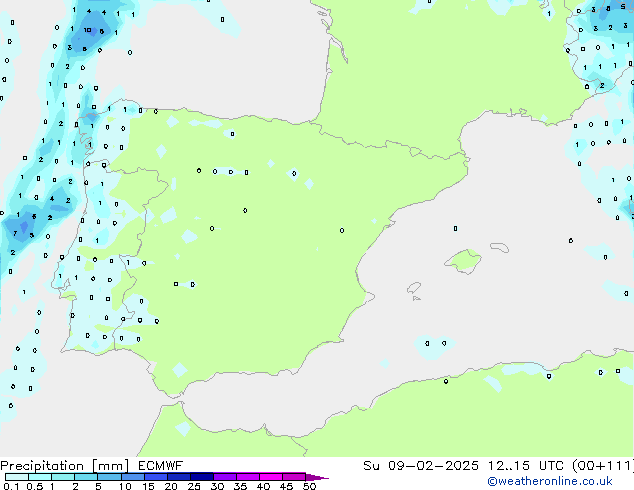Click the above-50 arrow tip of legend
Image resolution: width=634 pixels, height=490 pixels.
tap(317, 477)
